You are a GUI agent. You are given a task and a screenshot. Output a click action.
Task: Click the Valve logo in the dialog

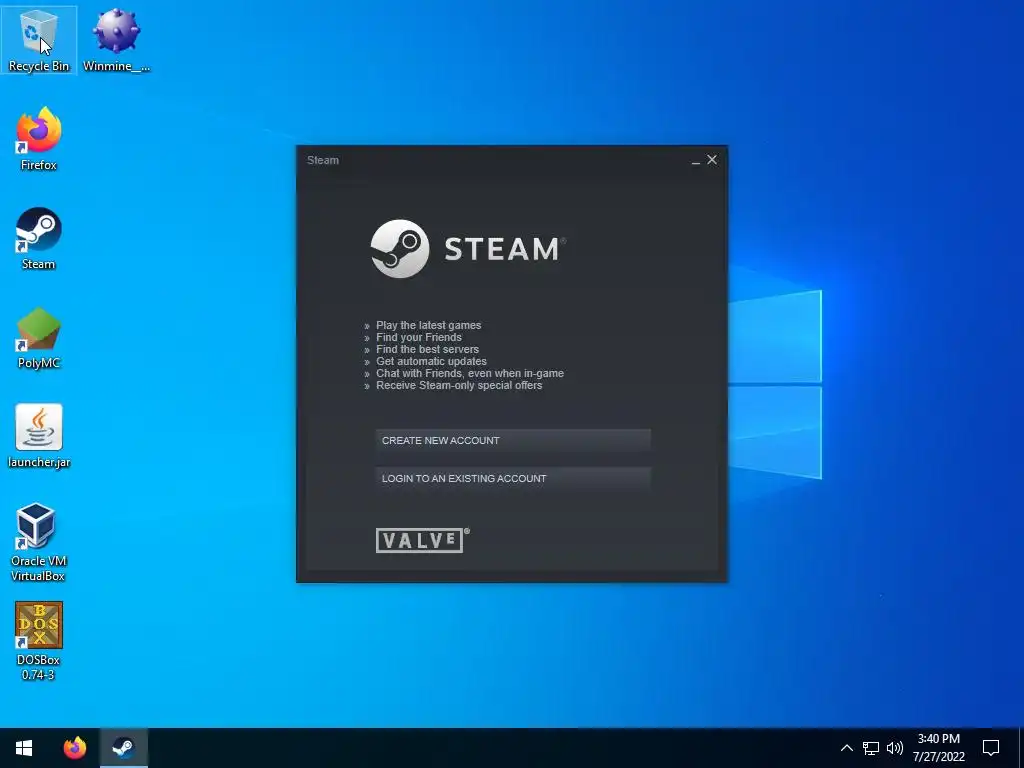423,540
